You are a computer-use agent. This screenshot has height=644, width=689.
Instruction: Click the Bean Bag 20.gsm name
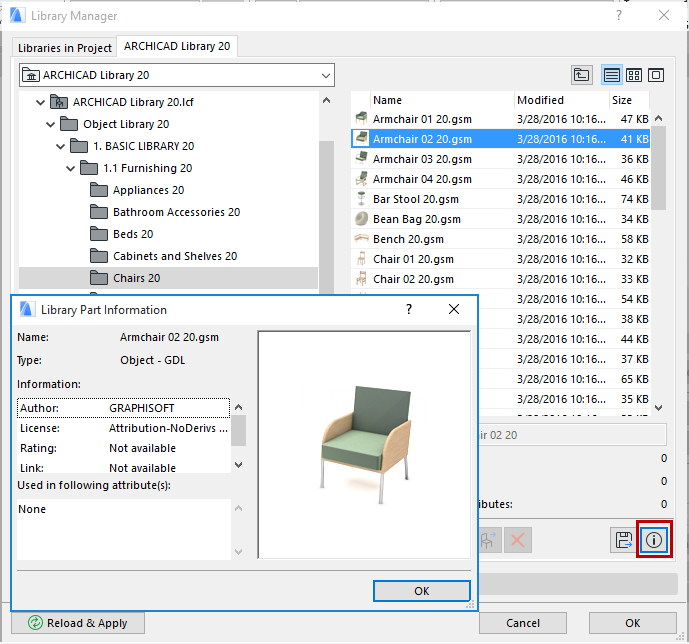pos(417,219)
